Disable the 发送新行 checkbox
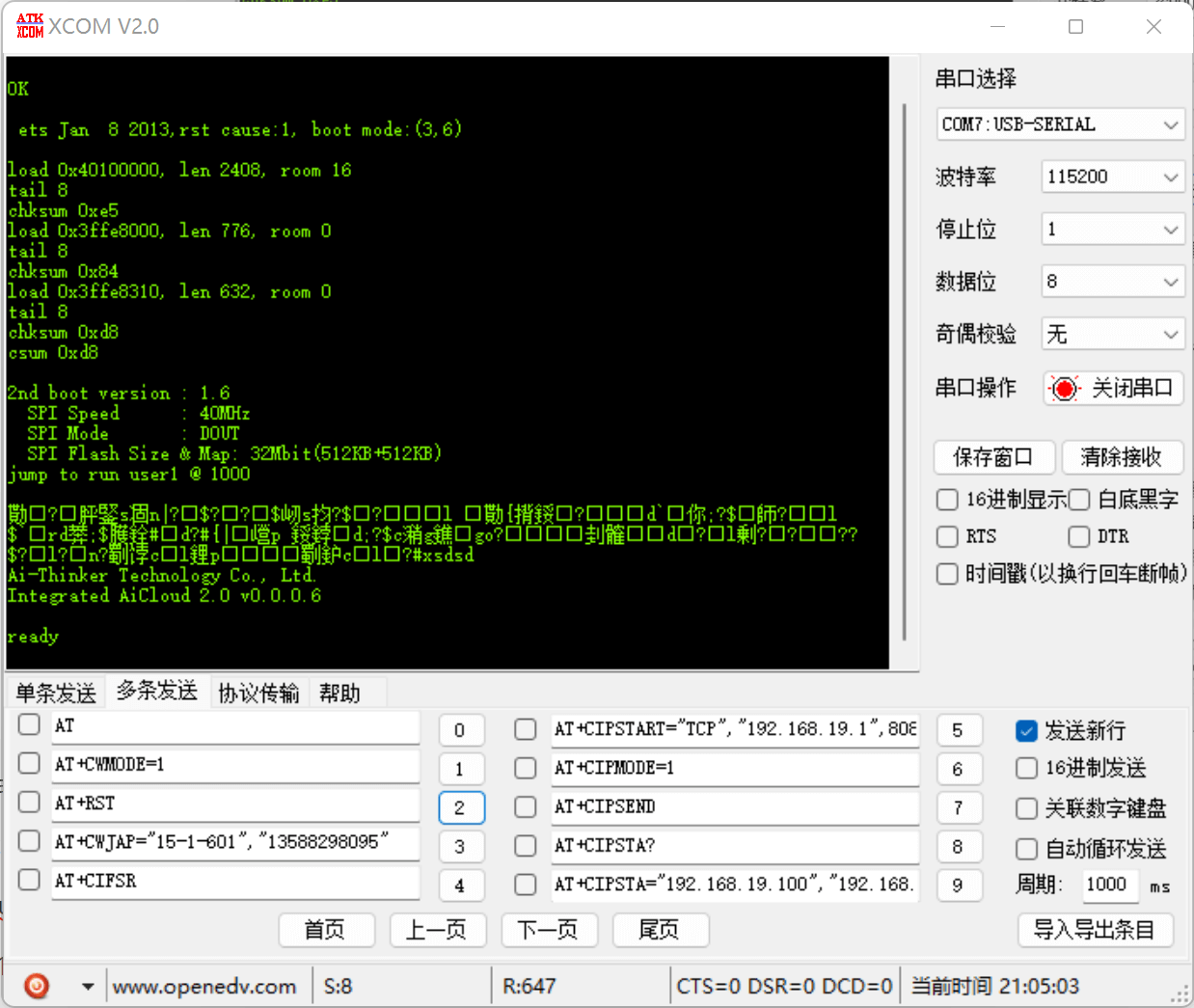The width and height of the screenshot is (1194, 1008). pos(1026,730)
